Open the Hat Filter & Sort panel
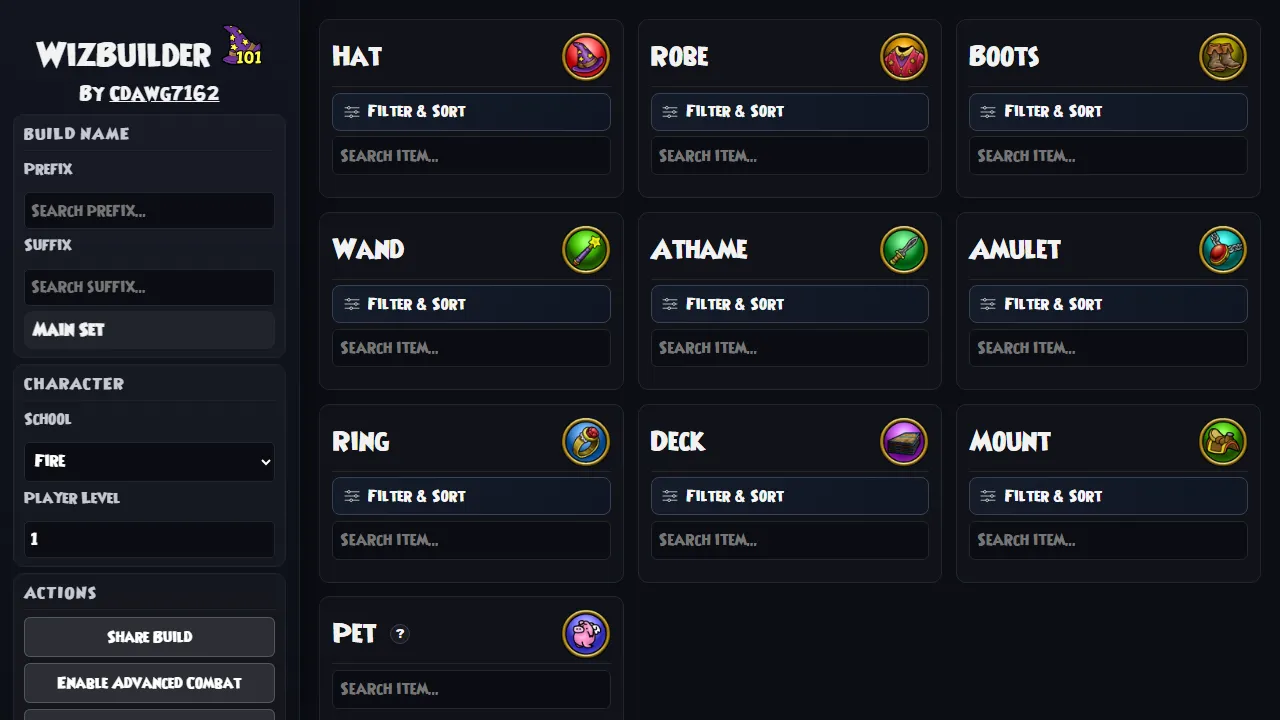The height and width of the screenshot is (720, 1280). pos(471,112)
